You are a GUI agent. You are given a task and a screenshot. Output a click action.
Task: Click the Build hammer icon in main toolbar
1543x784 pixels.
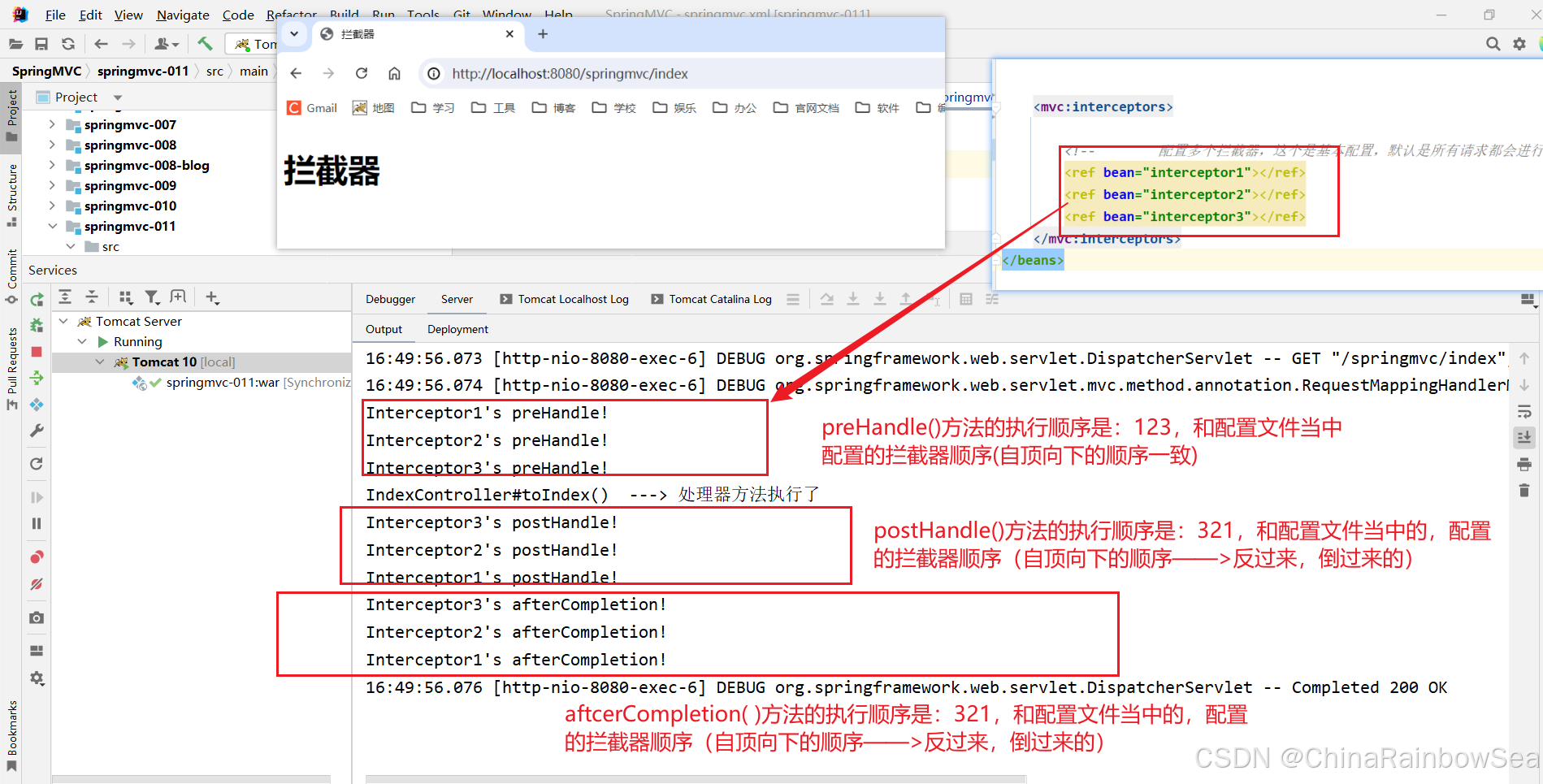pyautogui.click(x=205, y=43)
